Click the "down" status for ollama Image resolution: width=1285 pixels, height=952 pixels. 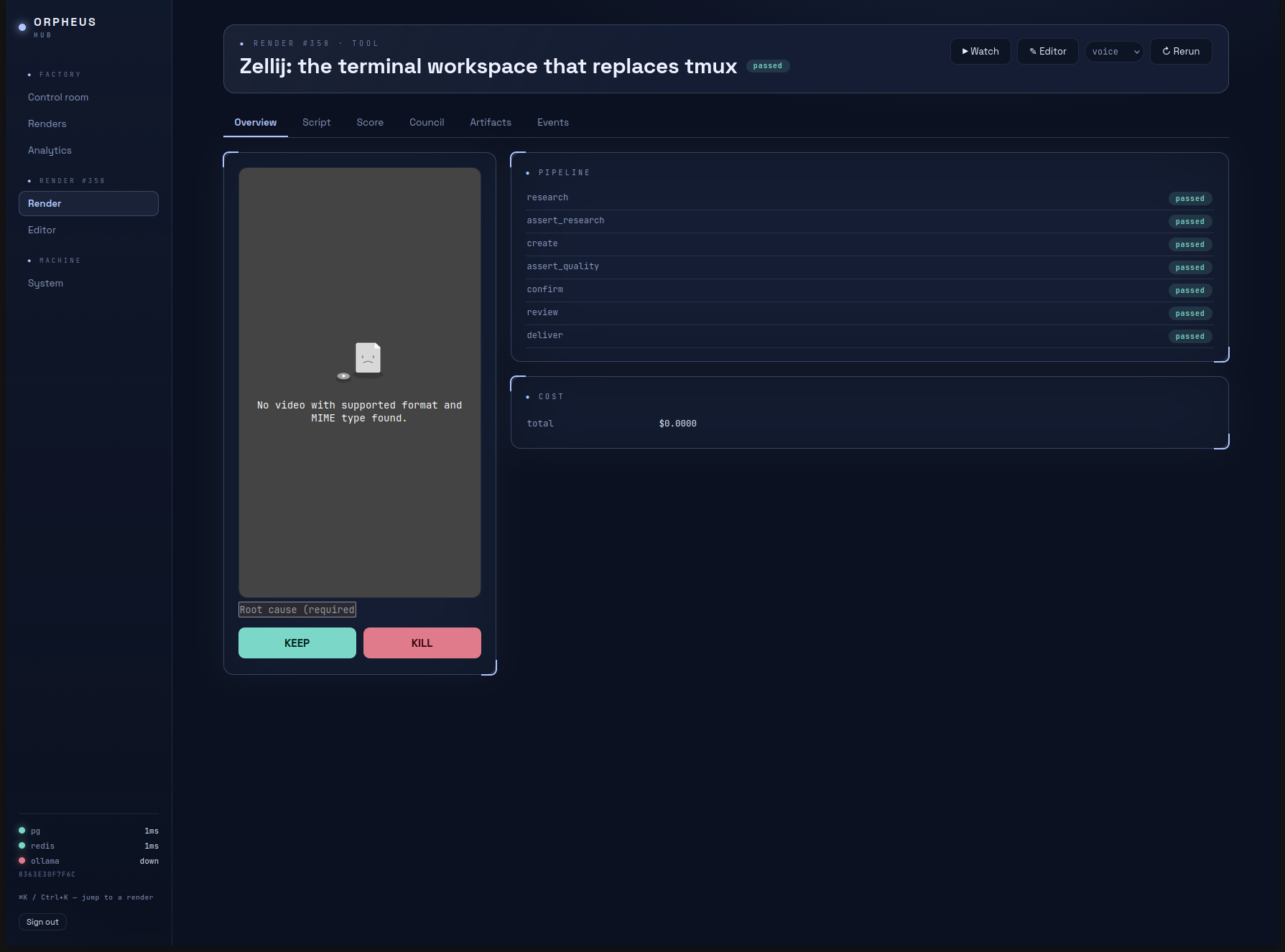click(x=149, y=862)
